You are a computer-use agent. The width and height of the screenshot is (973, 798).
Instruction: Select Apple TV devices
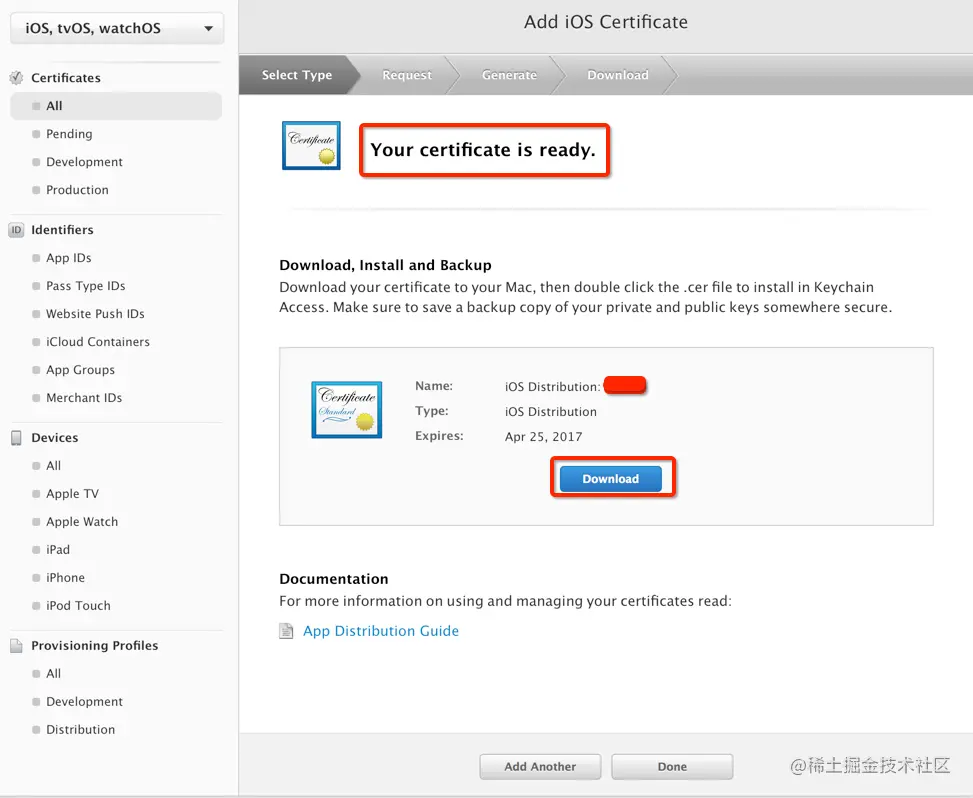point(72,494)
